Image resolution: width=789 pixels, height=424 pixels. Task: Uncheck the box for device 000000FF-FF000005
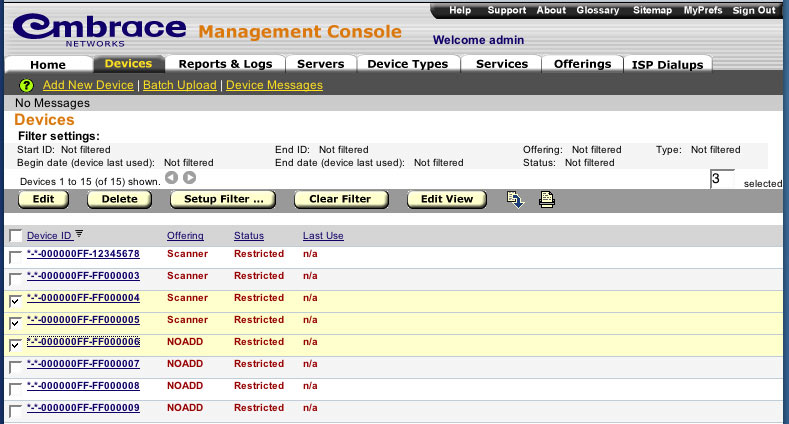click(x=16, y=322)
